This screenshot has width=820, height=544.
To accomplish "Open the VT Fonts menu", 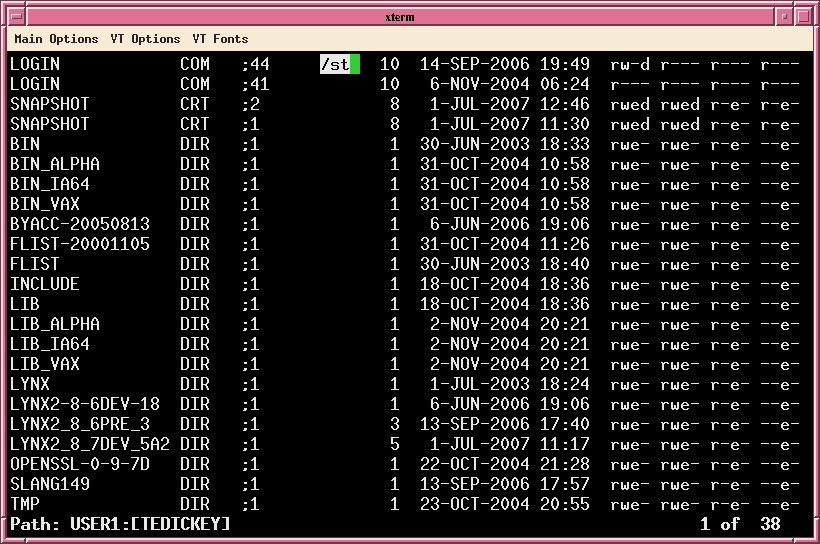I will (220, 39).
